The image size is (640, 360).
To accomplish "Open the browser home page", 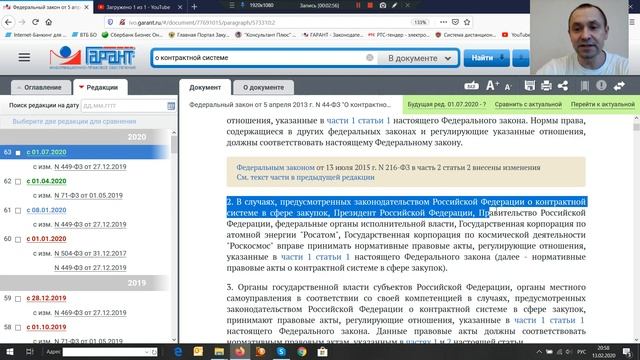I will [x=49, y=22].
